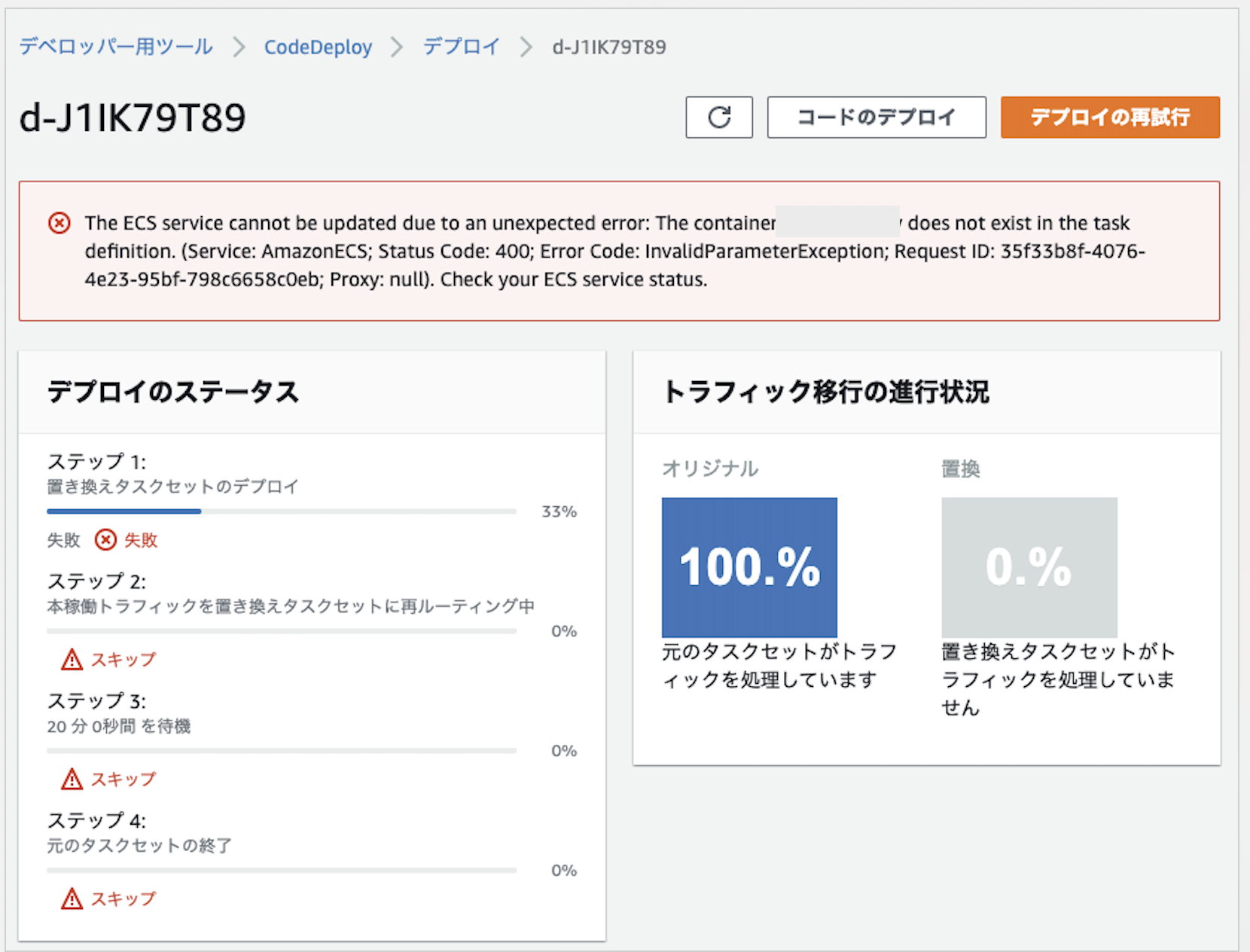
Task: Click the skip warning icon under Step 3
Action: [72, 779]
